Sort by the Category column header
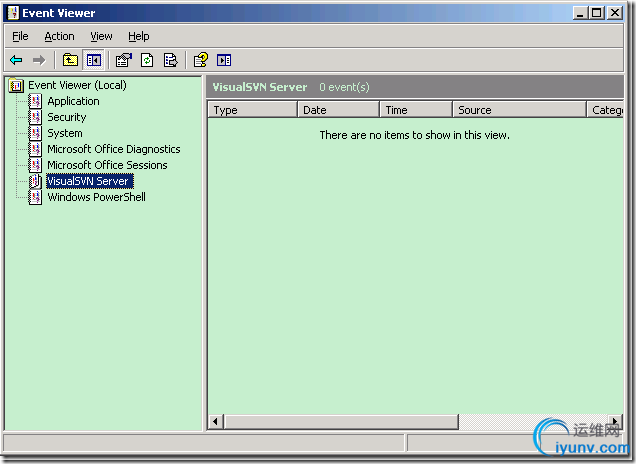The height and width of the screenshot is (464, 636). 605,110
